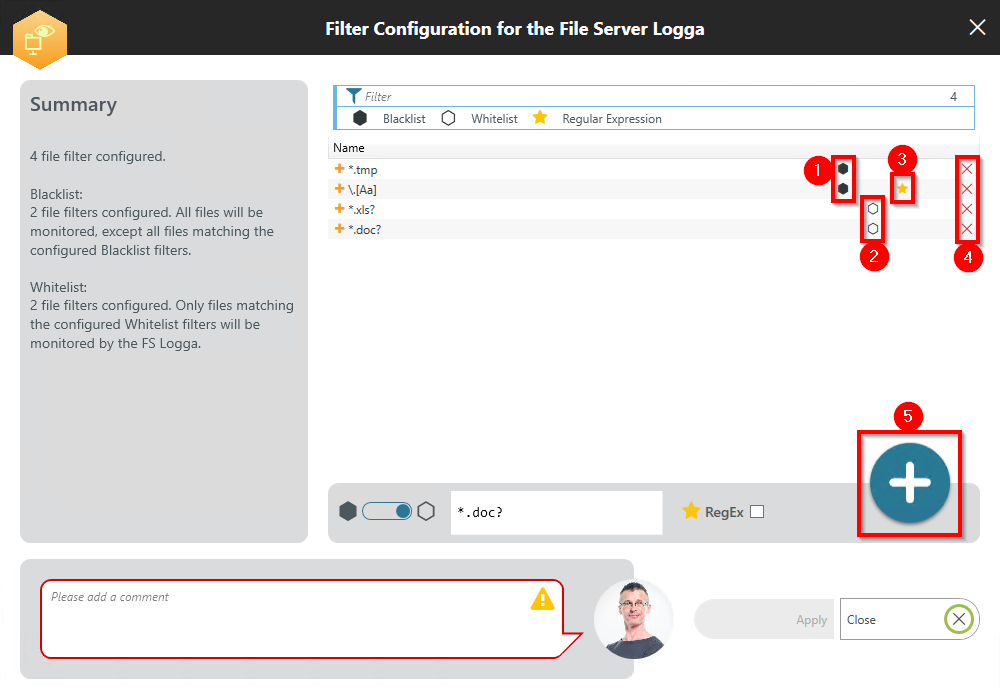Remove the \.[Aa] filter using red X
The height and width of the screenshot is (699, 1000).
[967, 189]
